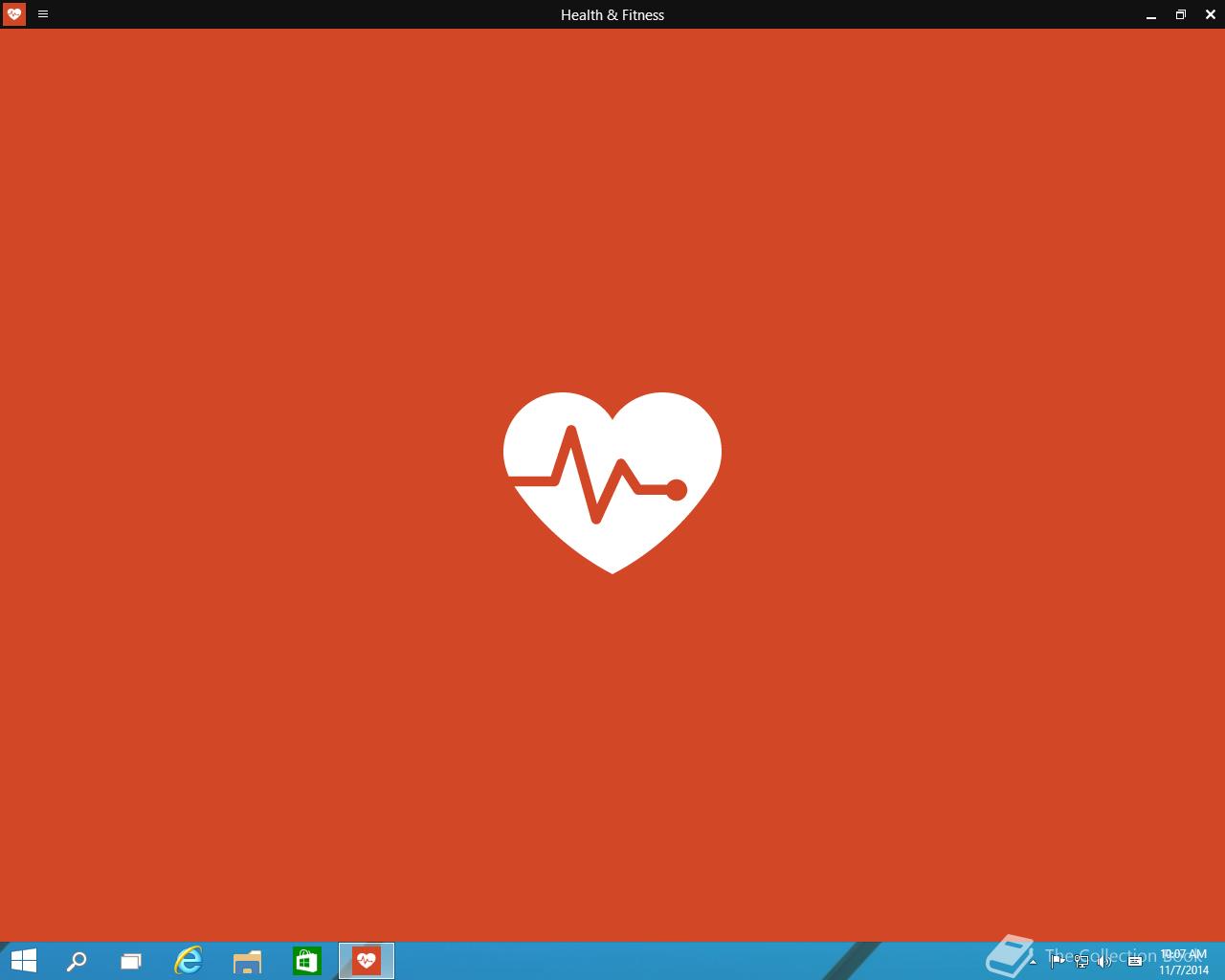Close the Health & Fitness window
The height and width of the screenshot is (980, 1225).
click(x=1211, y=14)
